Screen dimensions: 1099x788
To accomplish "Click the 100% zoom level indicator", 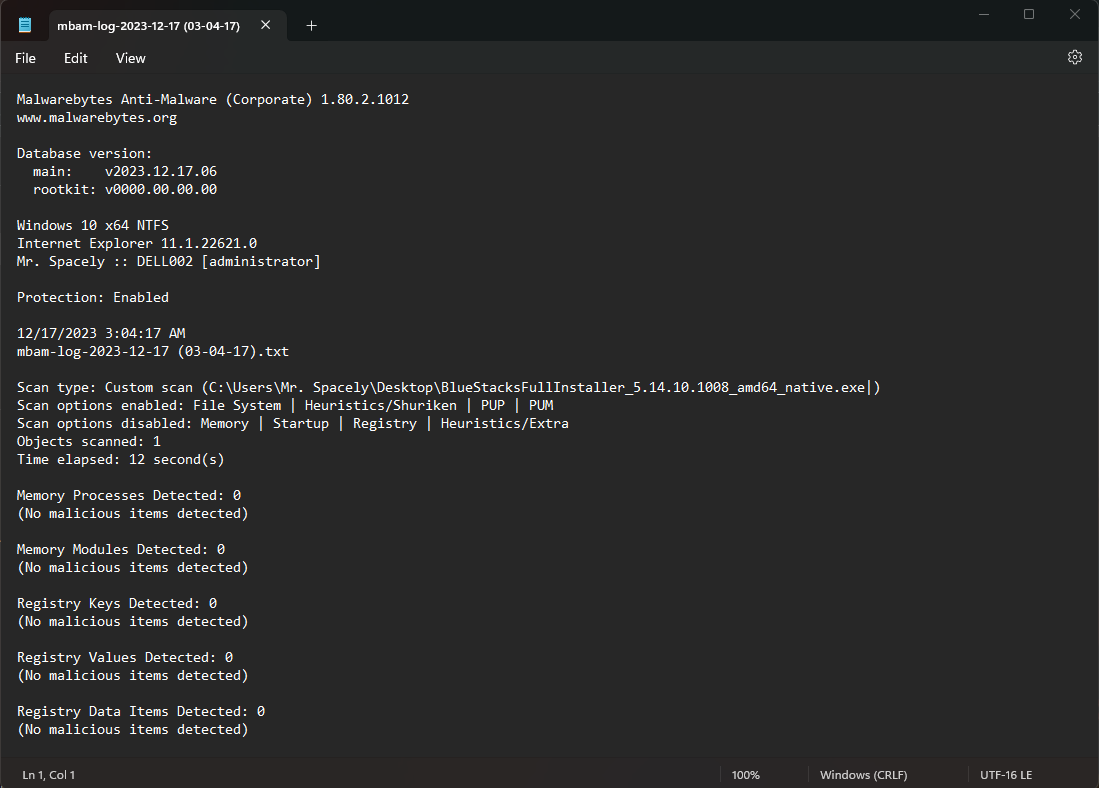I will pos(746,775).
